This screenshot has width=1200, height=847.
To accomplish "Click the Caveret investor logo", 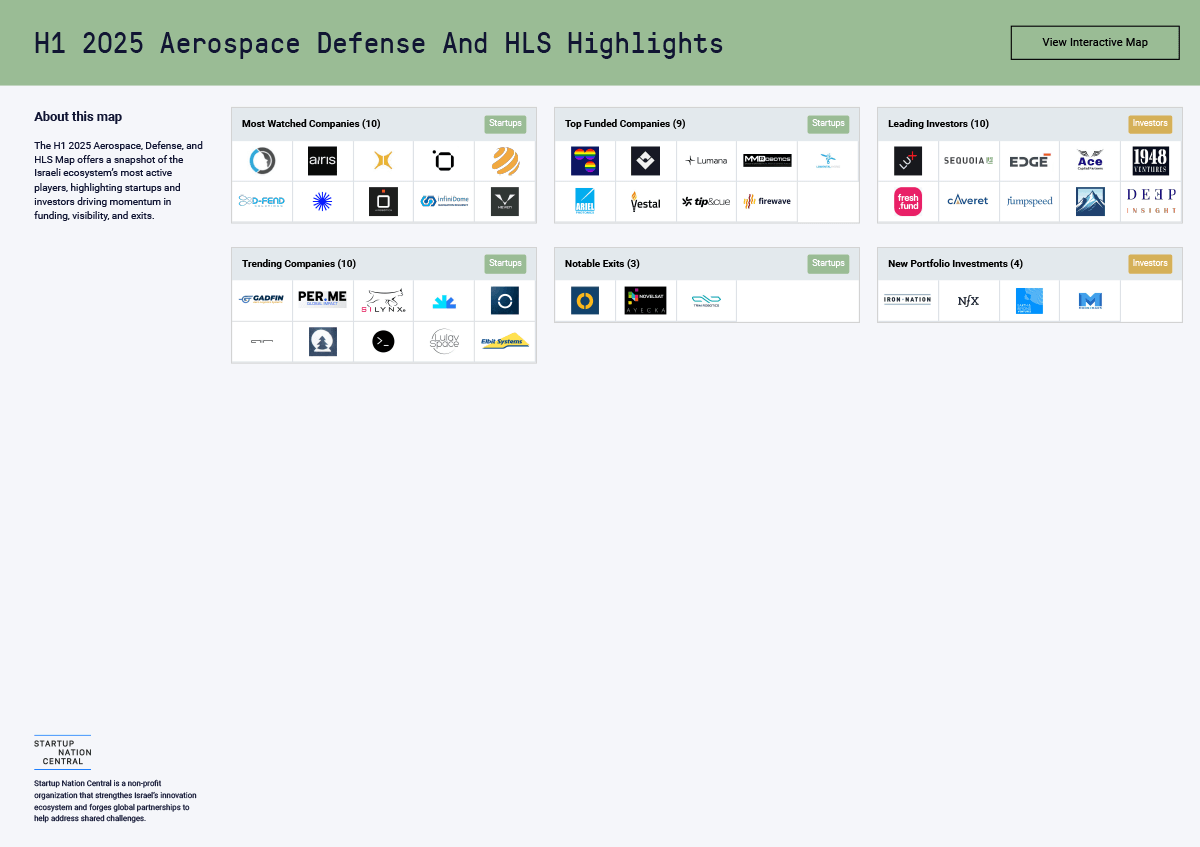I will pyautogui.click(x=968, y=201).
